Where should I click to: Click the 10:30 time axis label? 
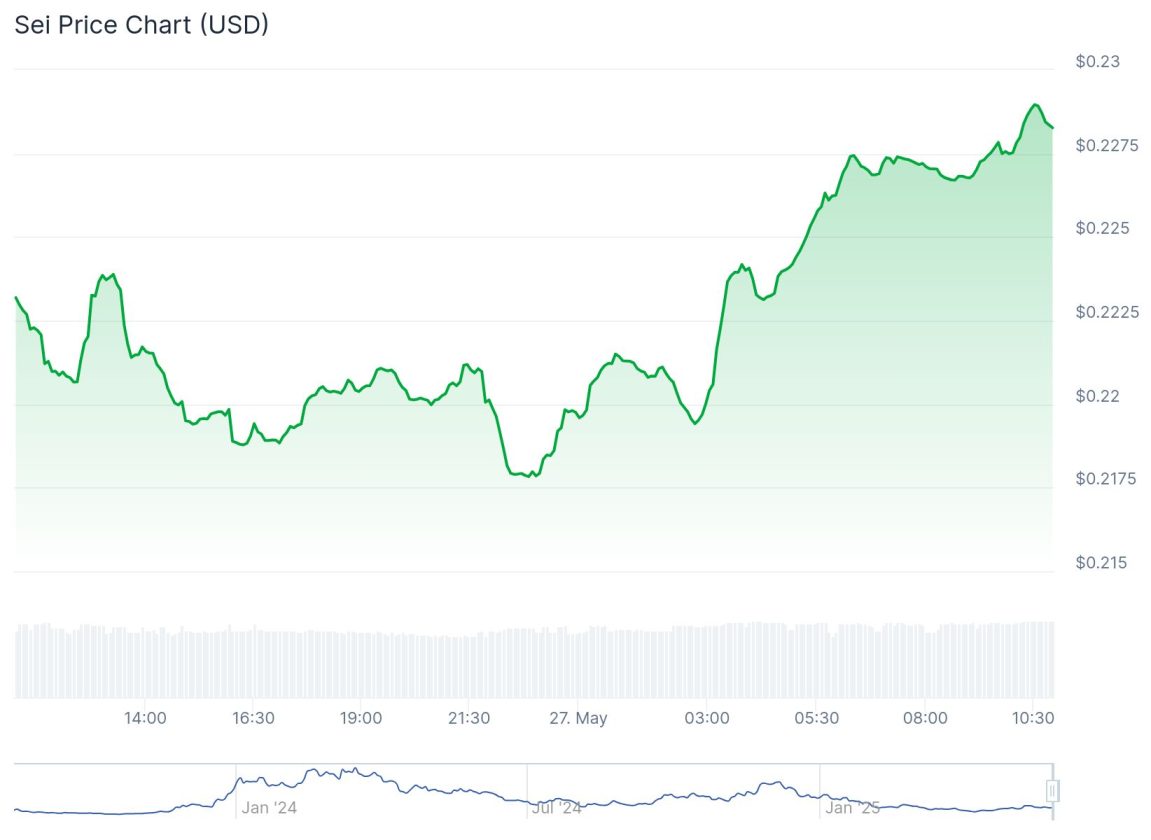1034,718
